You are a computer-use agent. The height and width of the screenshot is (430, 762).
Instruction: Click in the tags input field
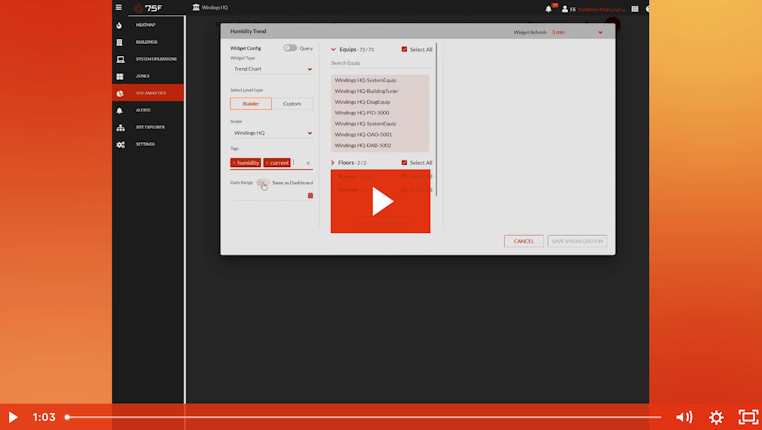(298, 163)
